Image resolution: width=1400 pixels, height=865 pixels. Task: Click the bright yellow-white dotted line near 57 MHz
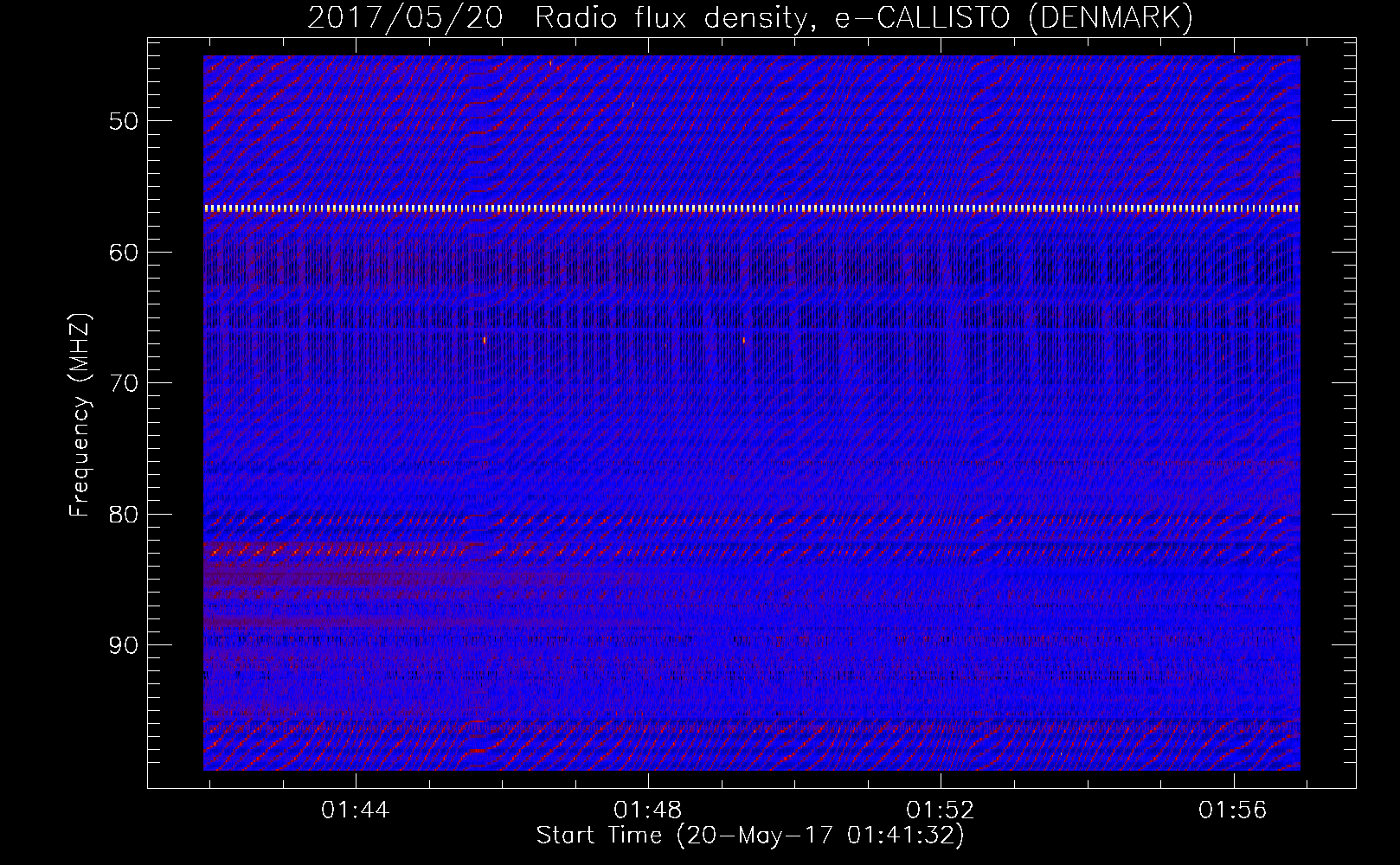[x=752, y=208]
